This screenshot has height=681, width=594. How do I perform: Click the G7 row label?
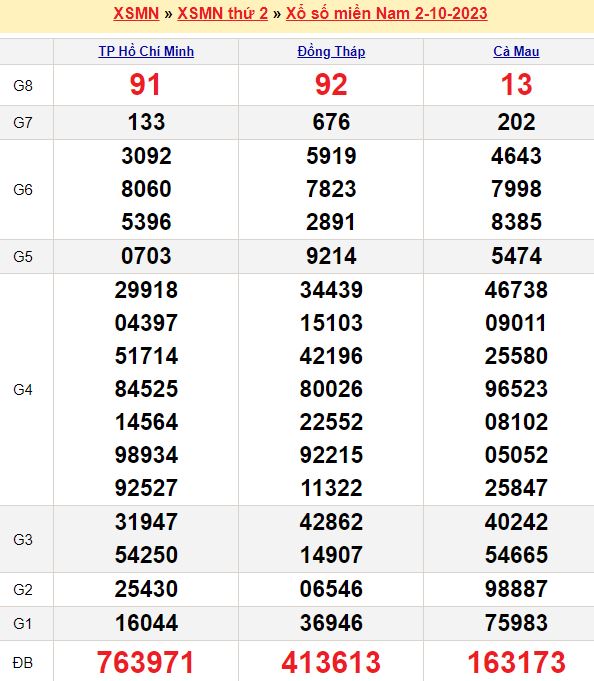coord(23,123)
